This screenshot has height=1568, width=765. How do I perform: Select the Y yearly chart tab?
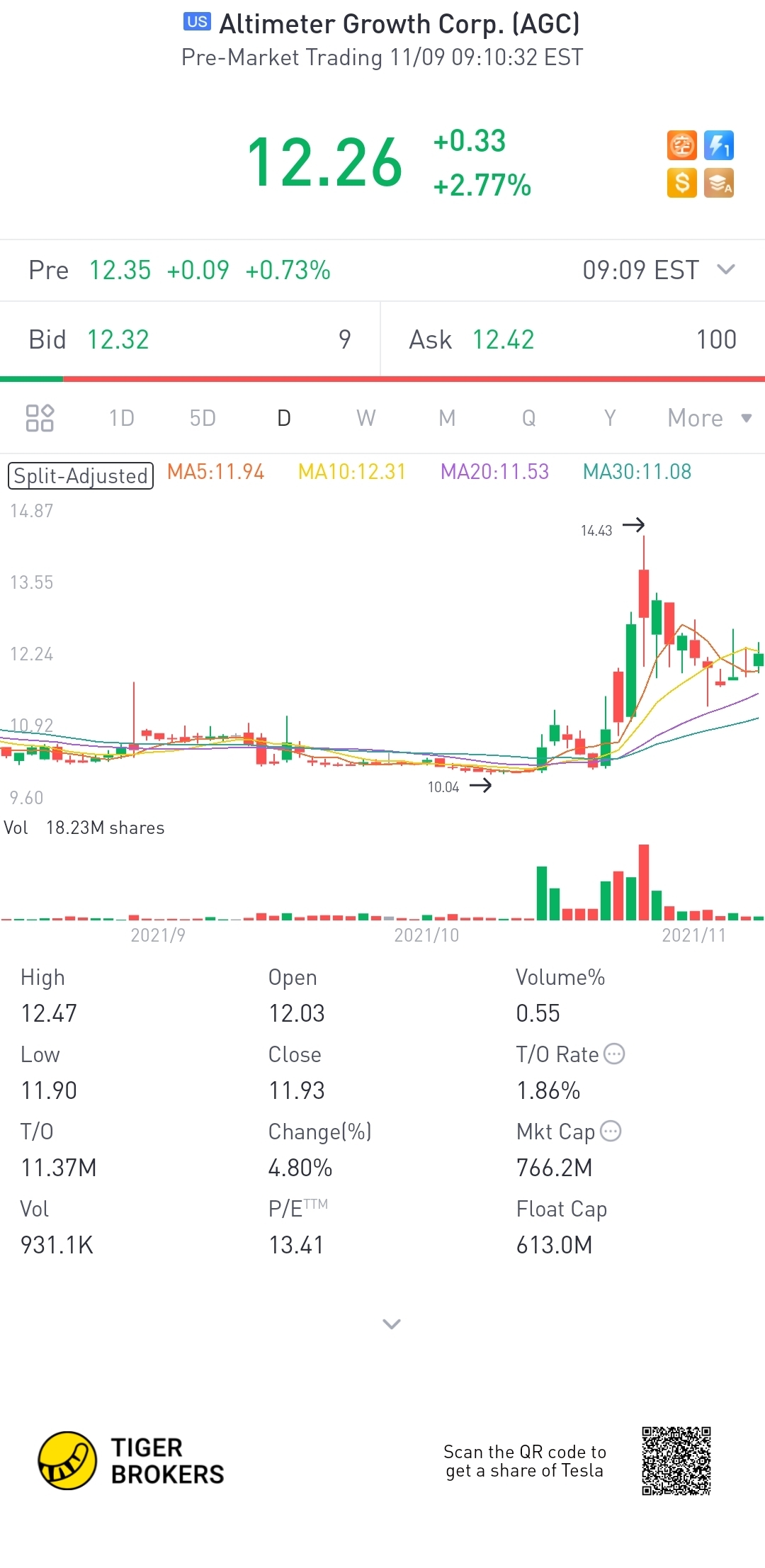tap(610, 418)
